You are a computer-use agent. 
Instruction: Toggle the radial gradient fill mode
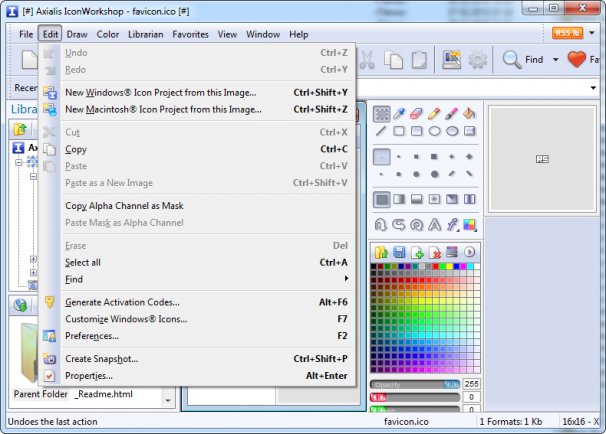[x=434, y=199]
